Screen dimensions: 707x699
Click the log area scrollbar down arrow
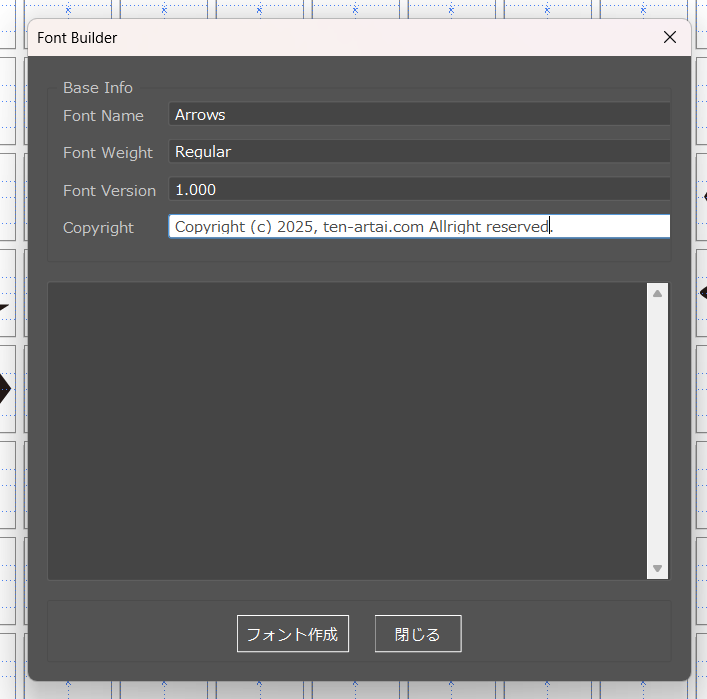click(657, 568)
